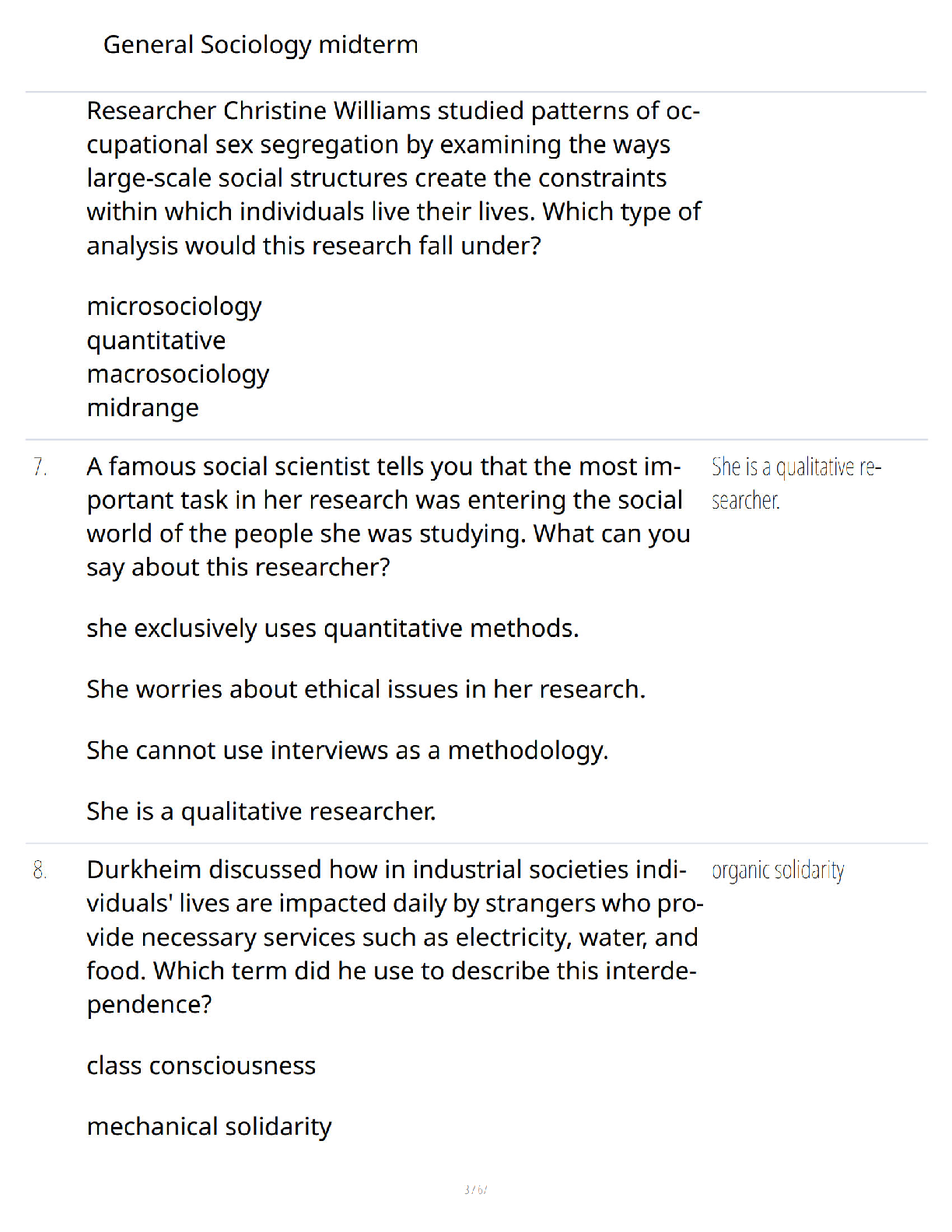Click the qualitative researcher answer key on the right
952x1232 pixels.
point(796,484)
